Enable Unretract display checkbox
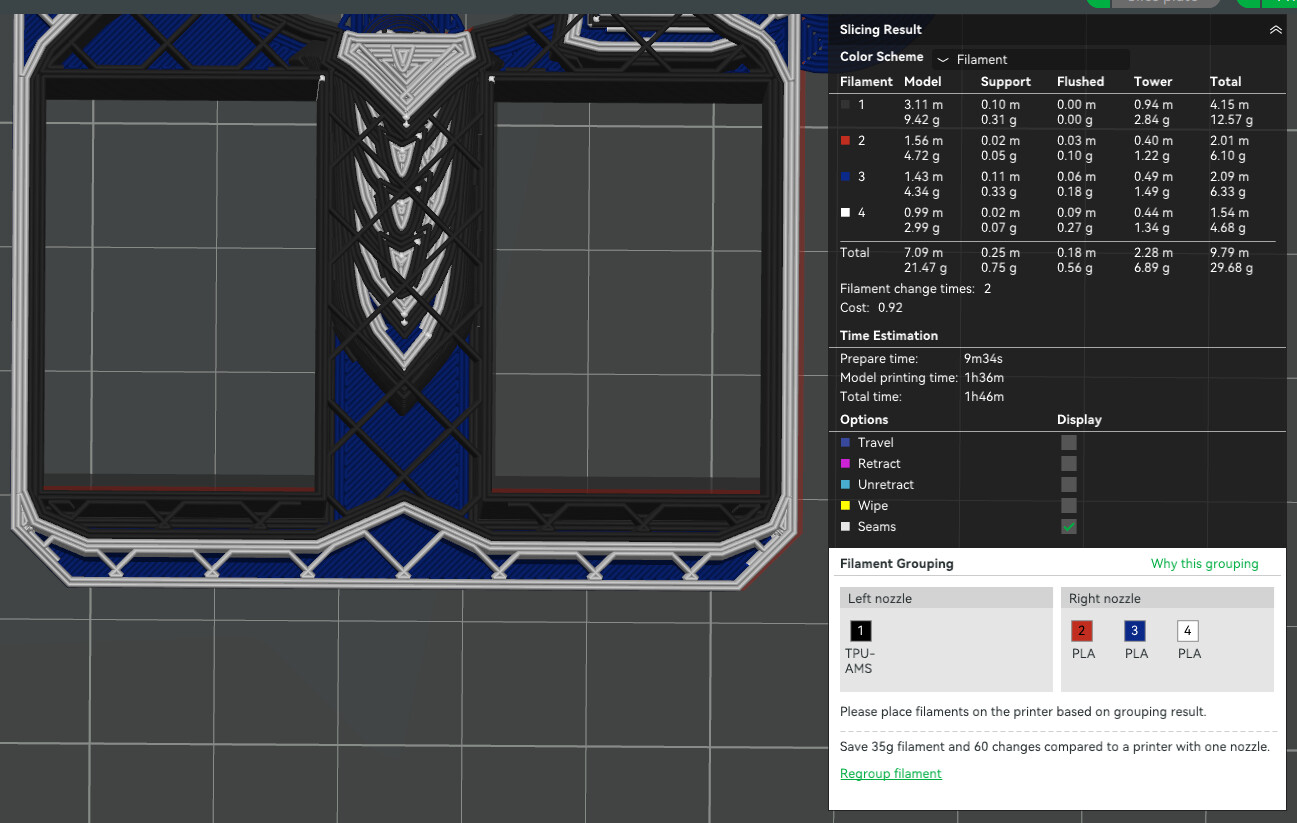1297x823 pixels. tap(1069, 484)
